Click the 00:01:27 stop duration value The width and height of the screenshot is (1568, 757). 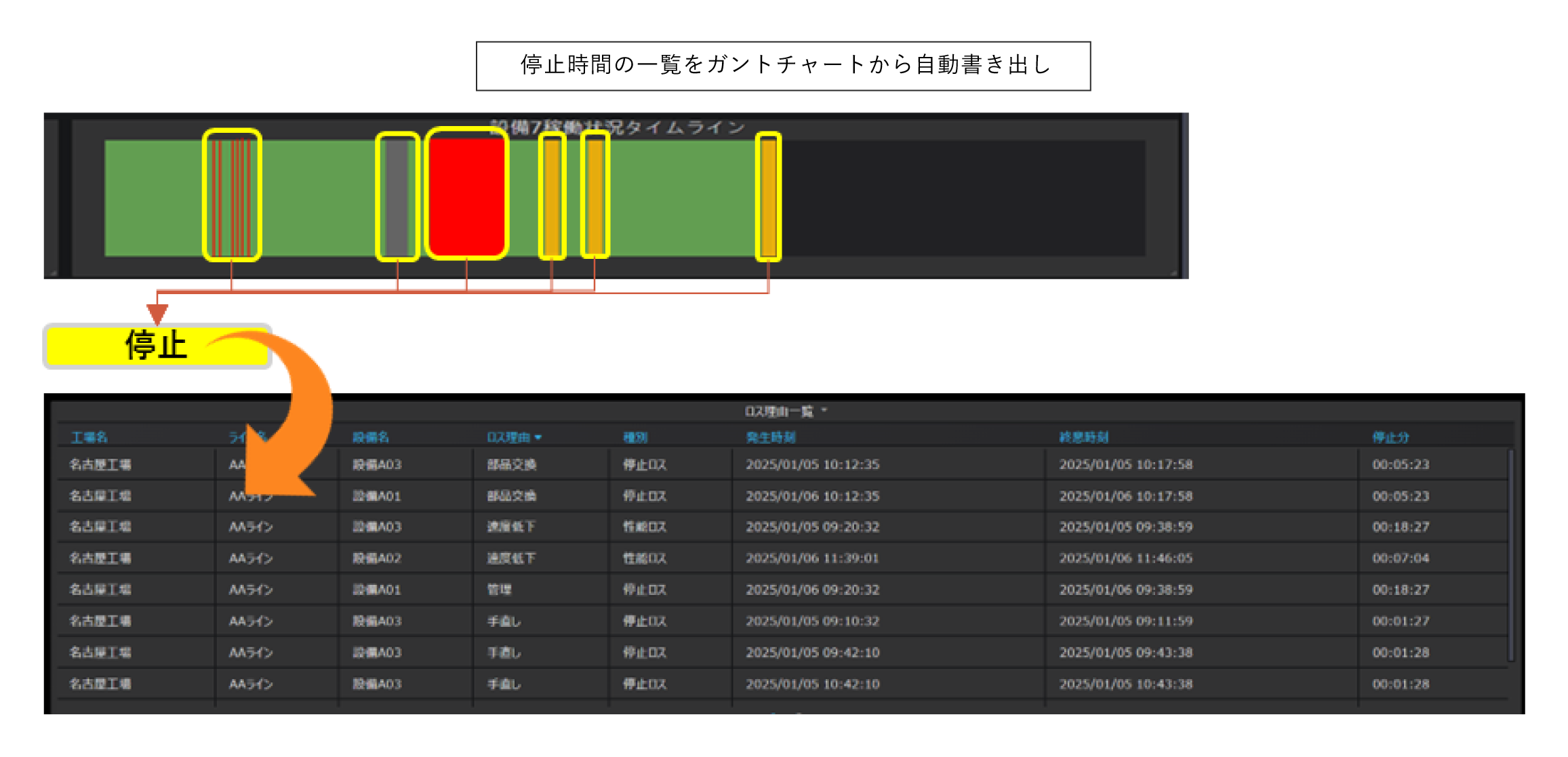(x=1401, y=621)
